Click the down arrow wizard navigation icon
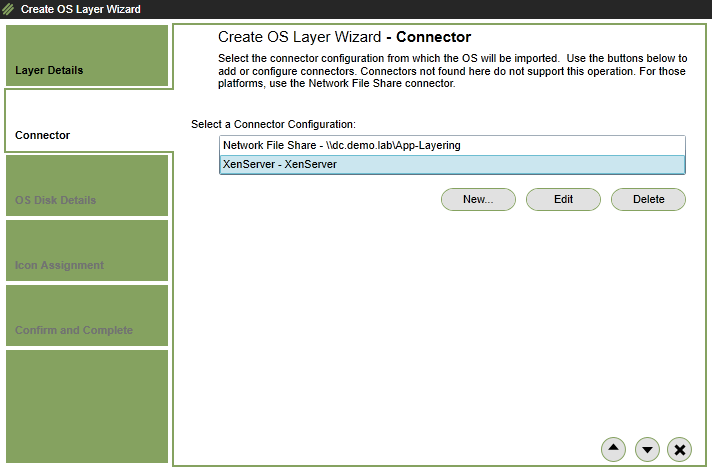This screenshot has width=712, height=471. [647, 449]
